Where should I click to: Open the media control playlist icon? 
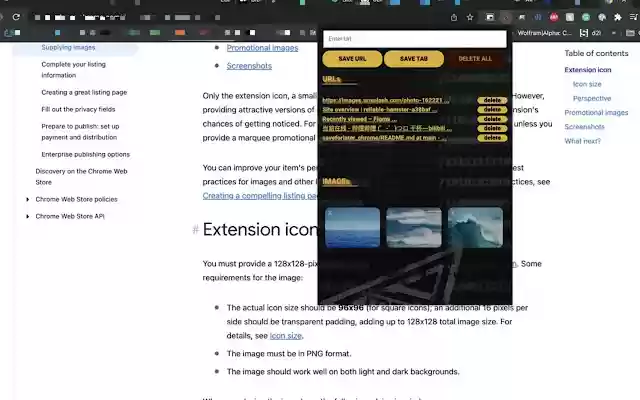(634, 17)
